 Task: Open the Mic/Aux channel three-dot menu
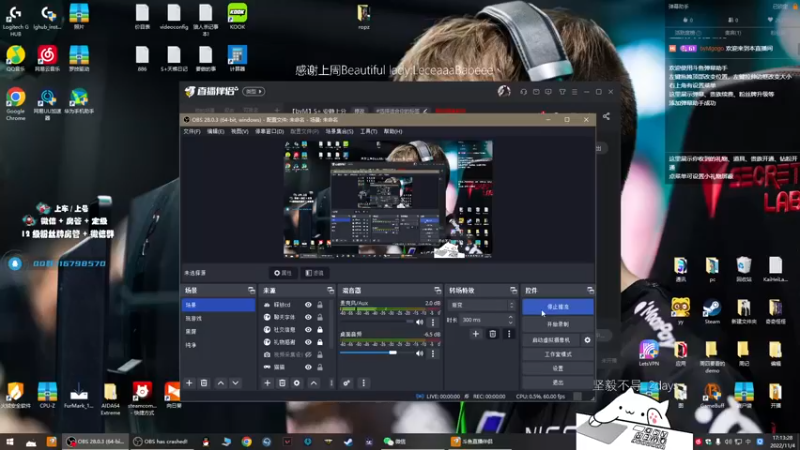tap(433, 322)
